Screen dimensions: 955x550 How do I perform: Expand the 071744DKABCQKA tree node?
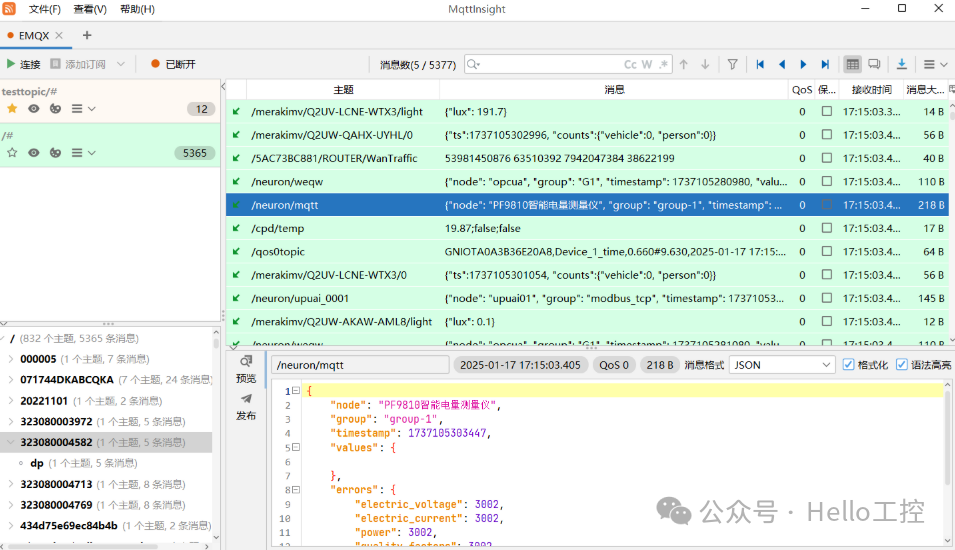click(x=10, y=379)
